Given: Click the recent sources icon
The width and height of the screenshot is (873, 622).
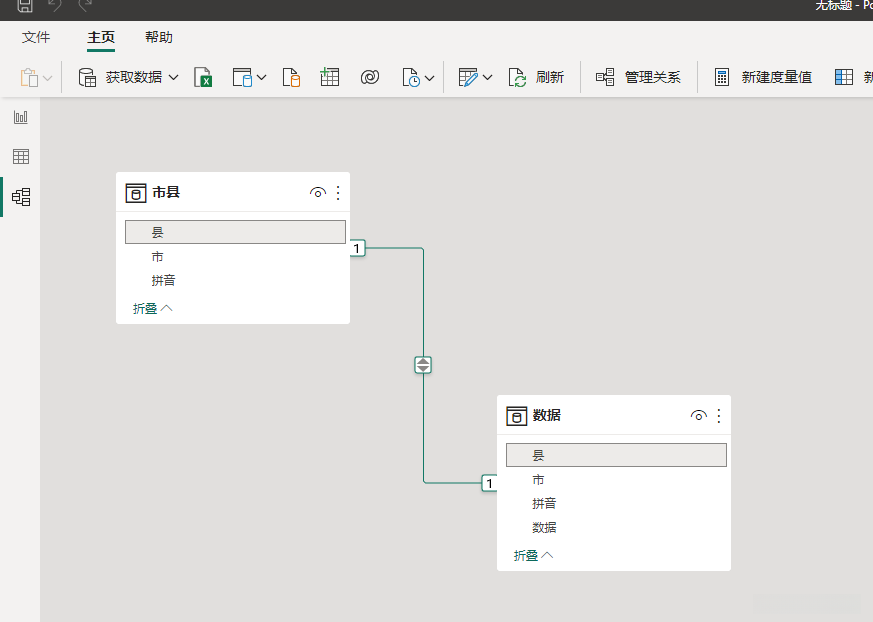Looking at the screenshot, I should click(x=411, y=77).
